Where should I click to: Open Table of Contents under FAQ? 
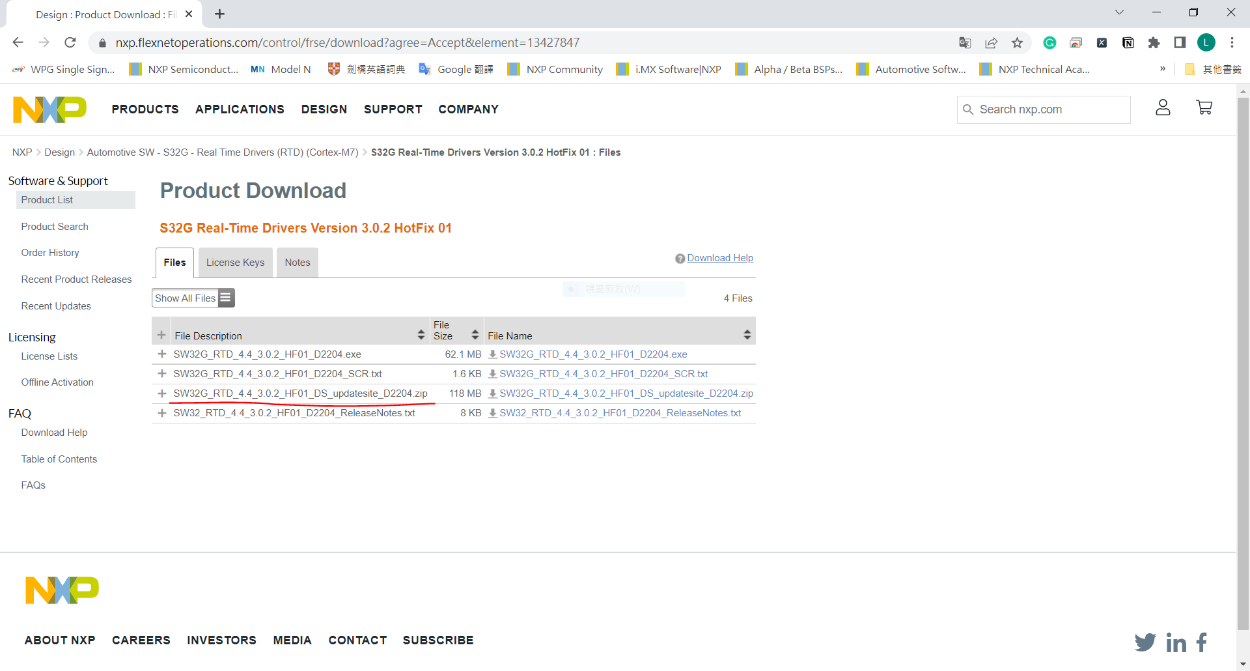click(x=59, y=459)
